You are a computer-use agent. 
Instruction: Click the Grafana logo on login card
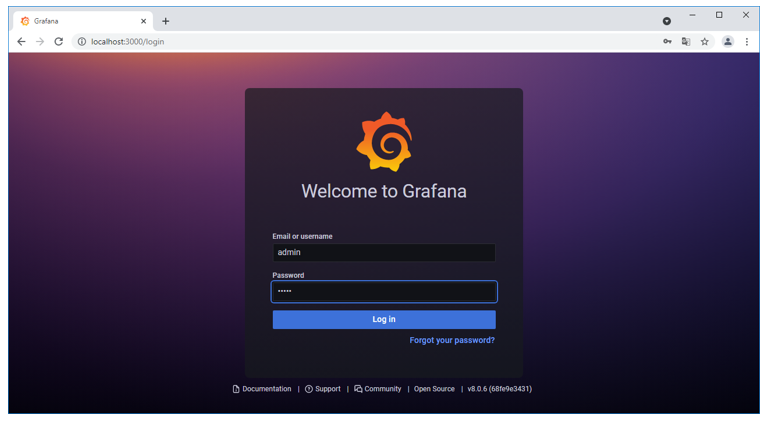pos(384,142)
